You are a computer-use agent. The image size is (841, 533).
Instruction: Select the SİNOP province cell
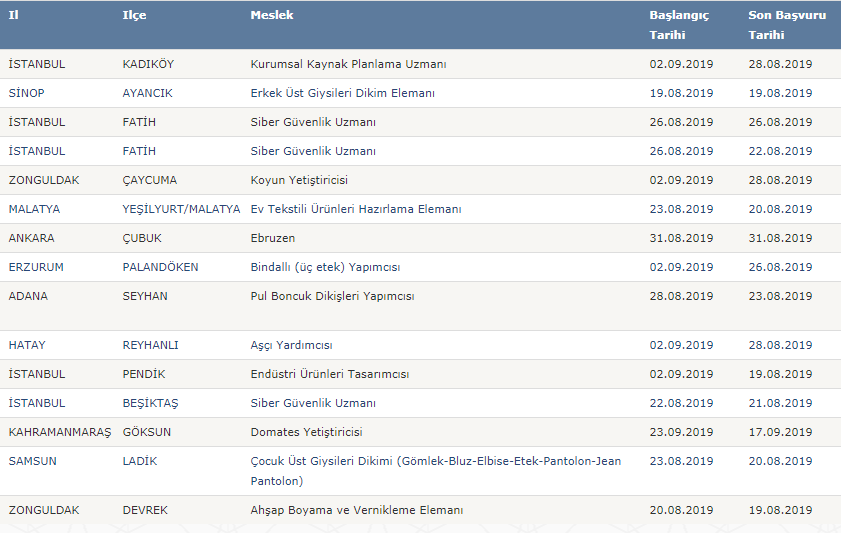tap(26, 93)
